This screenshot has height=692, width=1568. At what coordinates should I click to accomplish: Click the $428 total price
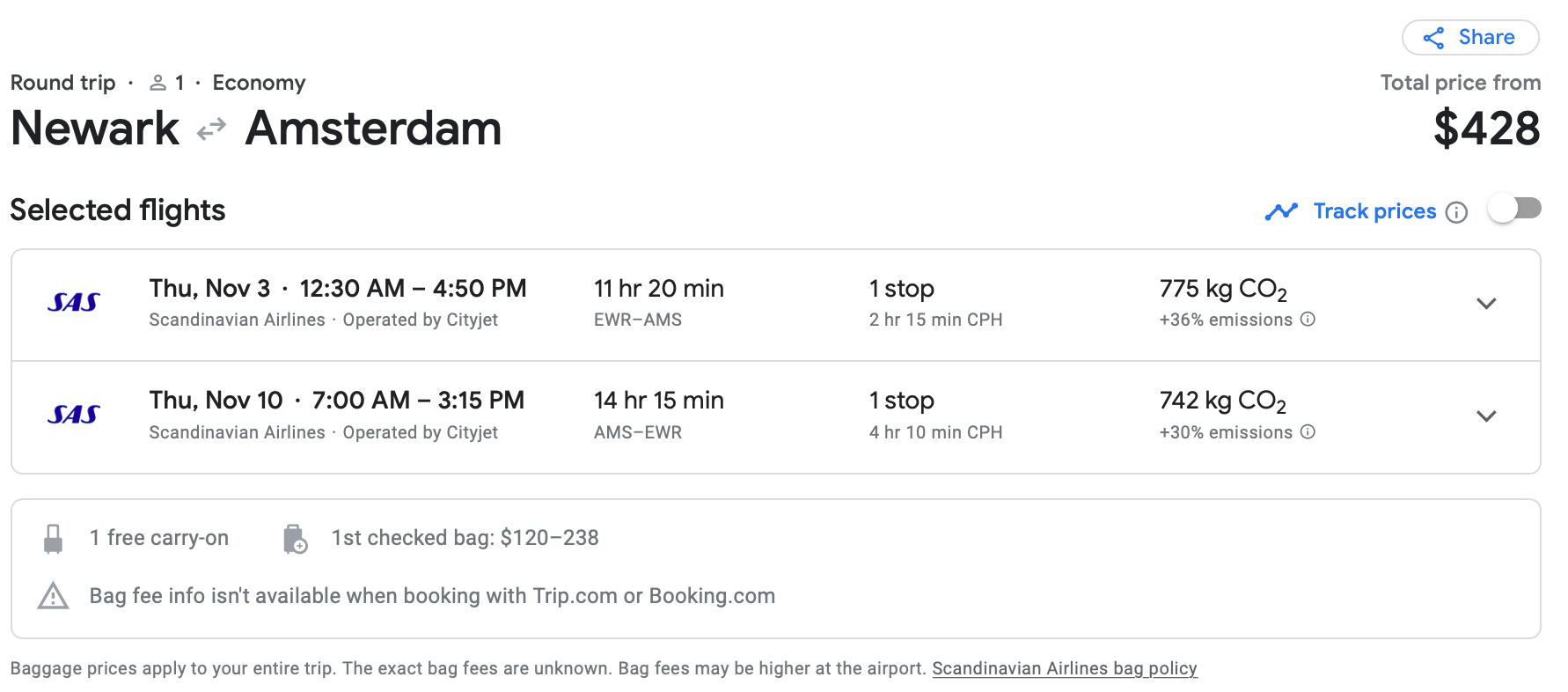tap(1486, 129)
